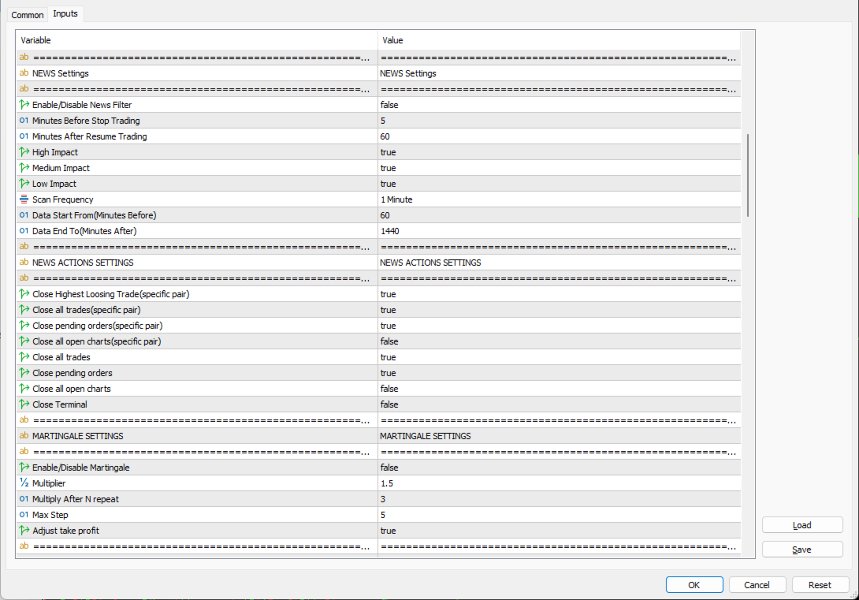Viewport: 859px width, 600px height.
Task: Click the ab string icon beside NEWS Settings
Action: tap(22, 73)
